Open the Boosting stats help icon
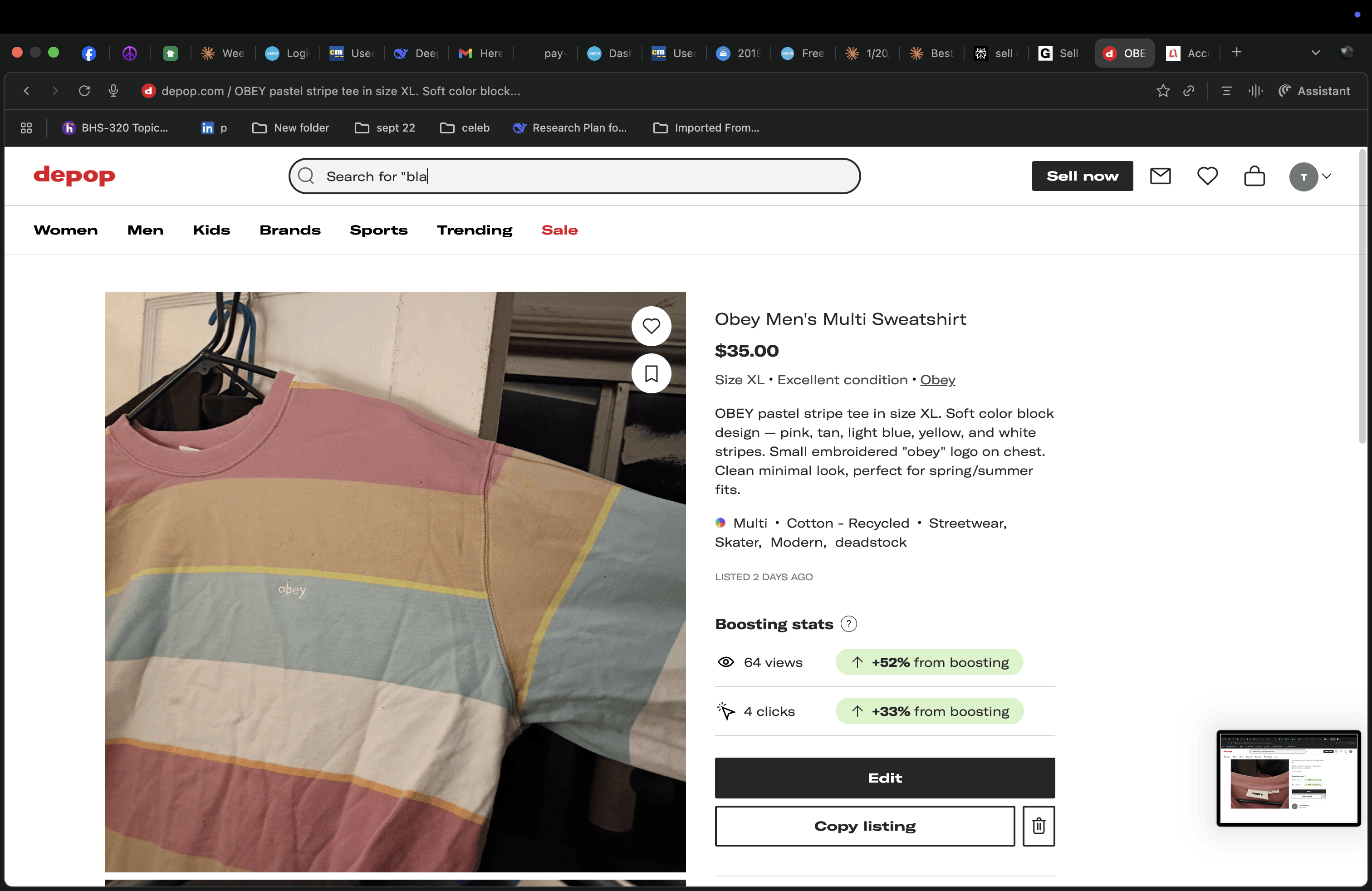 [848, 624]
